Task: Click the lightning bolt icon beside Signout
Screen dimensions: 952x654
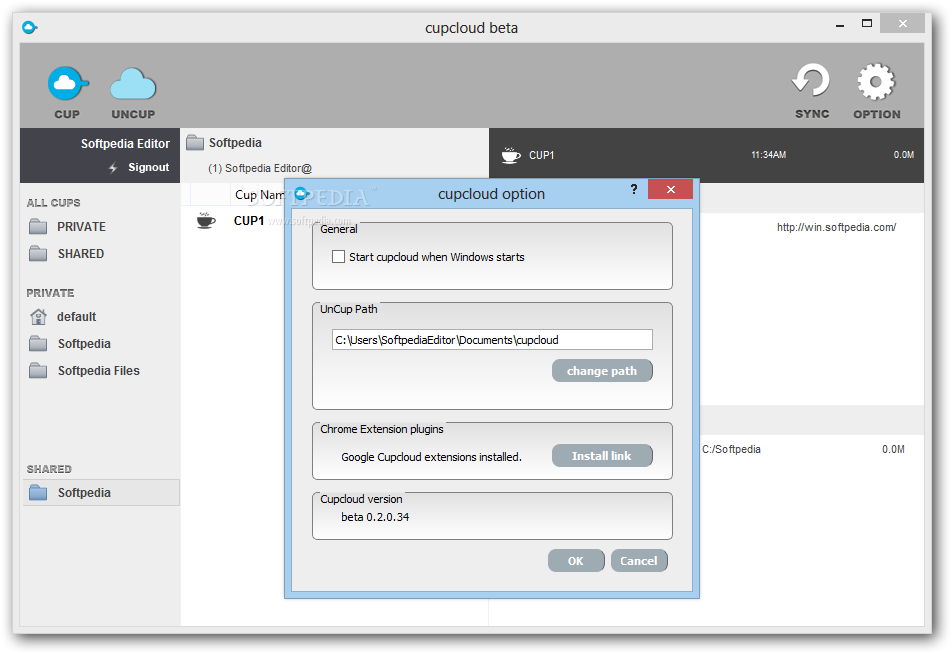Action: point(113,168)
